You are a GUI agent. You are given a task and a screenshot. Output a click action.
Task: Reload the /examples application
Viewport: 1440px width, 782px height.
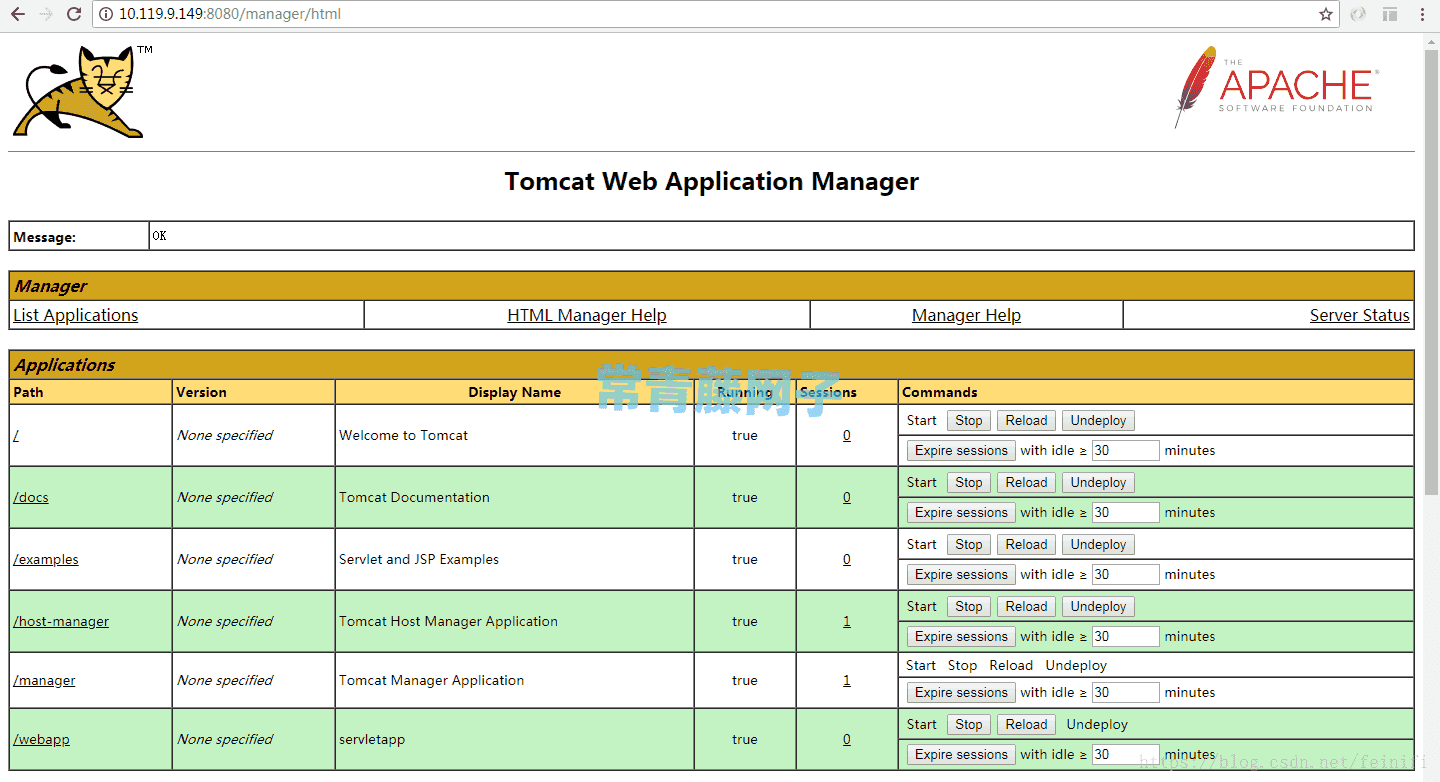click(x=1026, y=545)
